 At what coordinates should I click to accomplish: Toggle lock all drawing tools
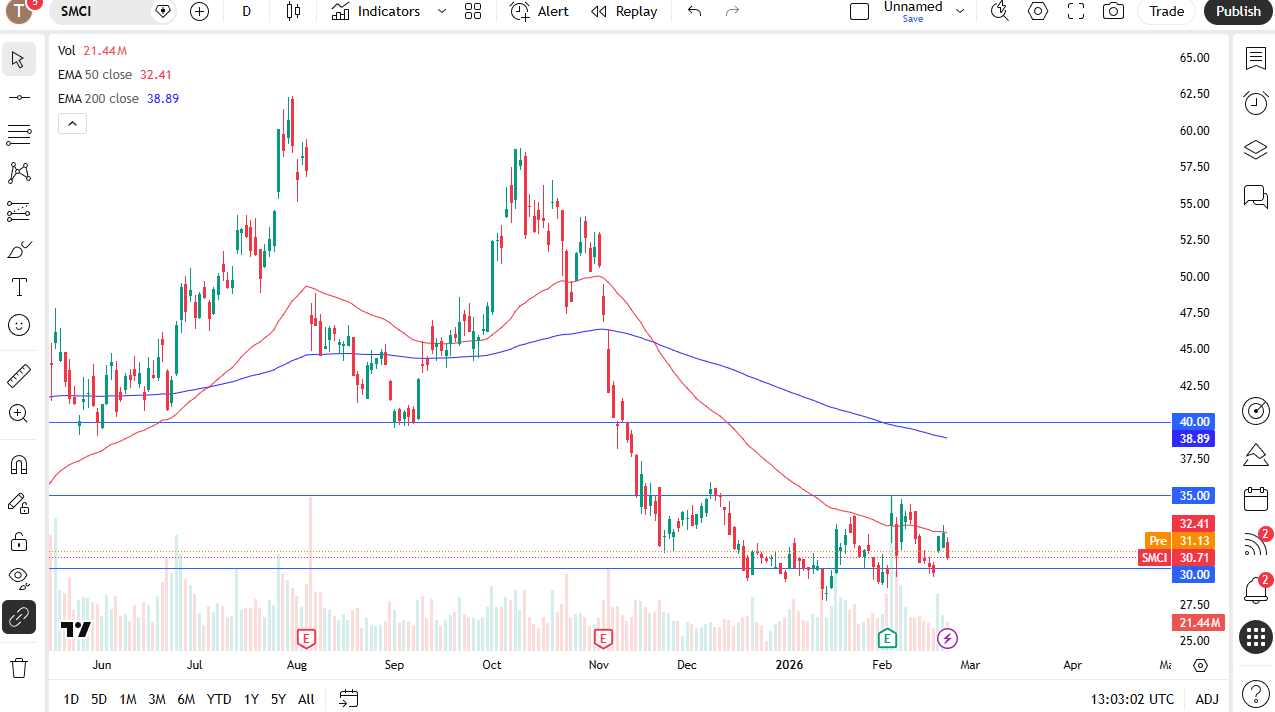click(18, 541)
